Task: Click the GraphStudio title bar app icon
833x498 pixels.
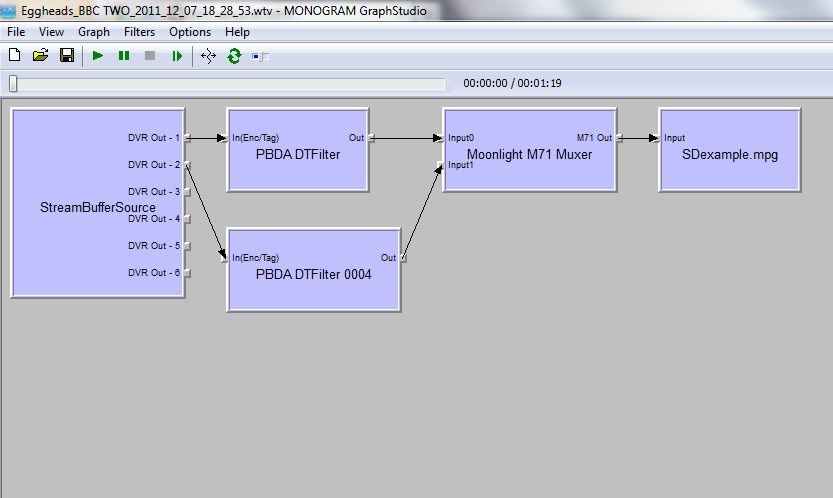Action: point(8,11)
